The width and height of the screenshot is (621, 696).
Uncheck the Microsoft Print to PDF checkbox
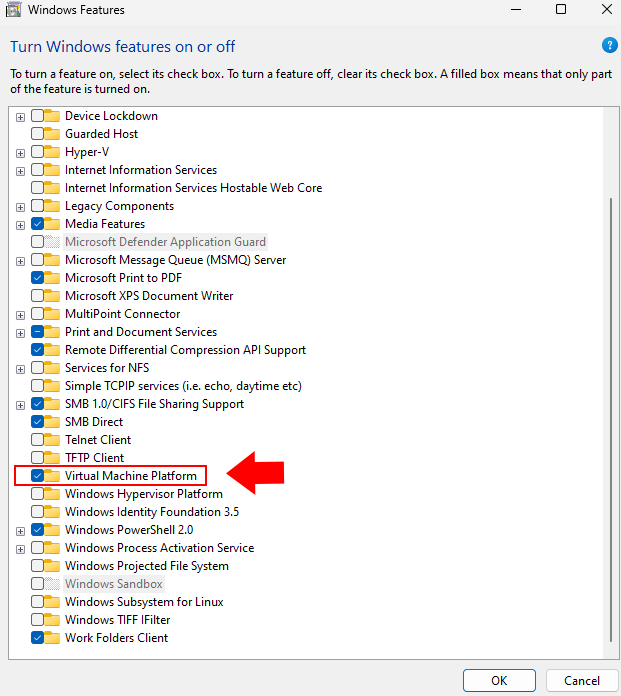click(37, 278)
